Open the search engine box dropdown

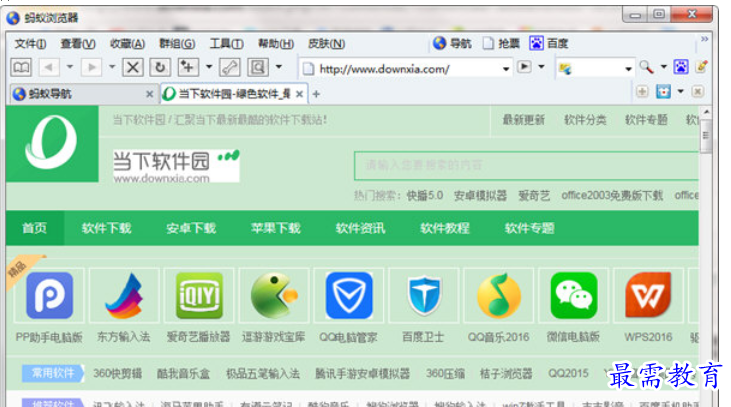[628, 69]
